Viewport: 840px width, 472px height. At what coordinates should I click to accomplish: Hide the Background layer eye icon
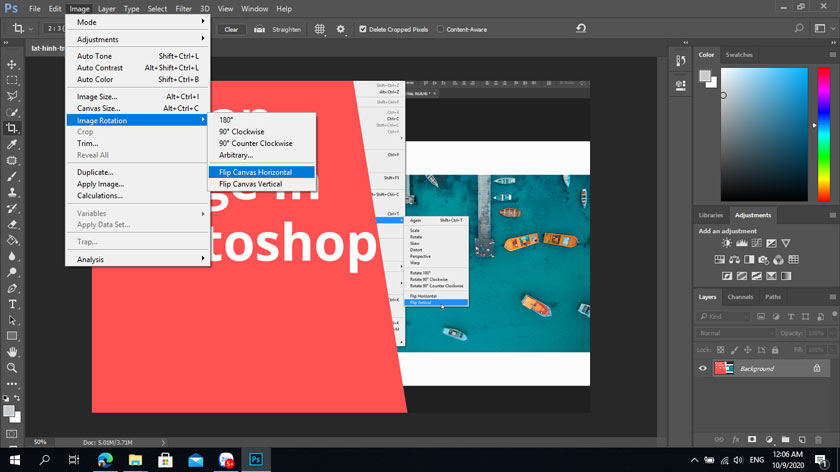pos(703,369)
